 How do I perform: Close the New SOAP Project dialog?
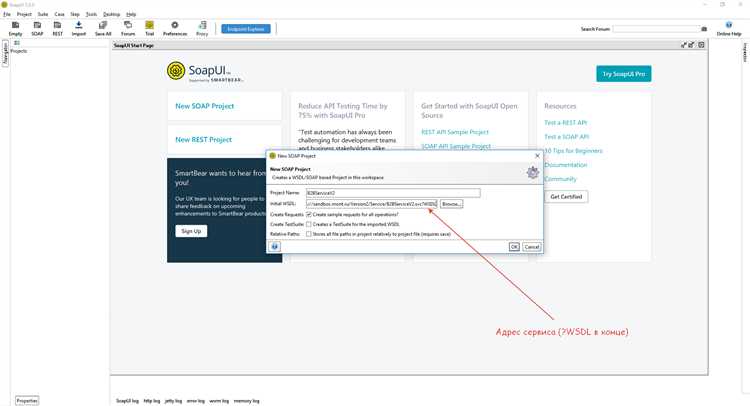tap(537, 156)
